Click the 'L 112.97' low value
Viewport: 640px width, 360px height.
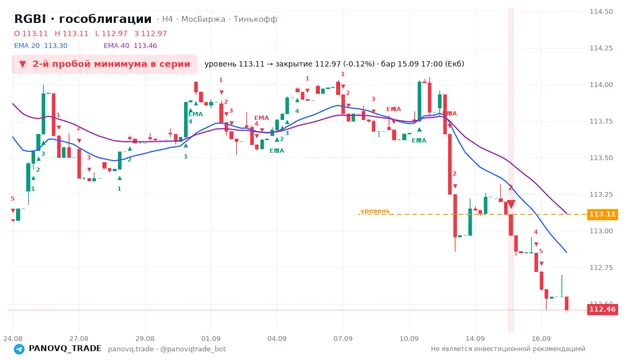tap(111, 33)
